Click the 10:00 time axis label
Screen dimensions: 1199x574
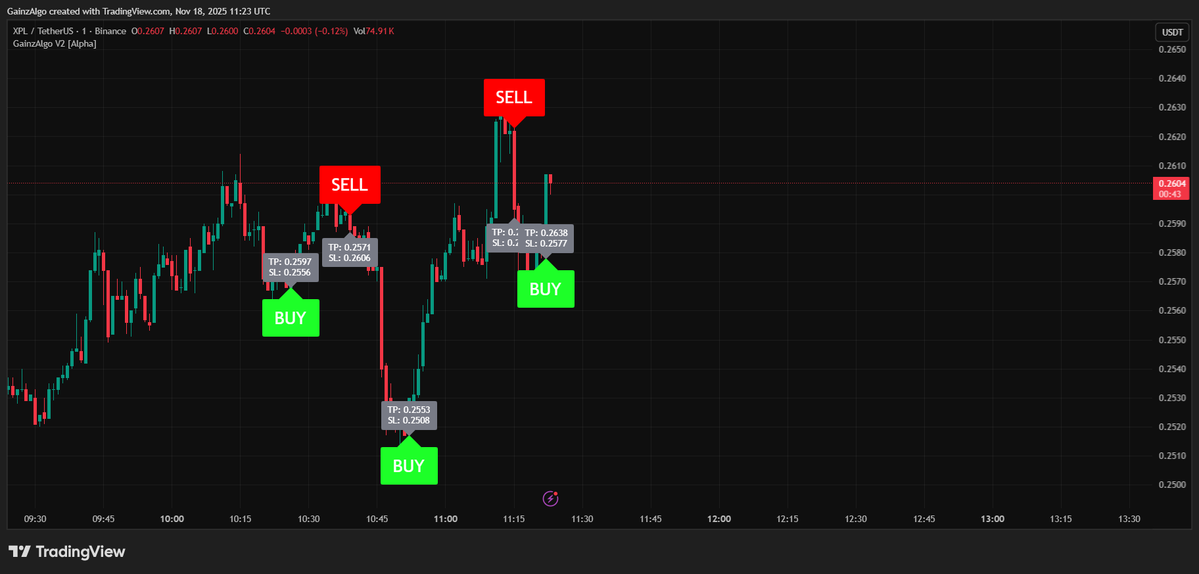pyautogui.click(x=172, y=519)
